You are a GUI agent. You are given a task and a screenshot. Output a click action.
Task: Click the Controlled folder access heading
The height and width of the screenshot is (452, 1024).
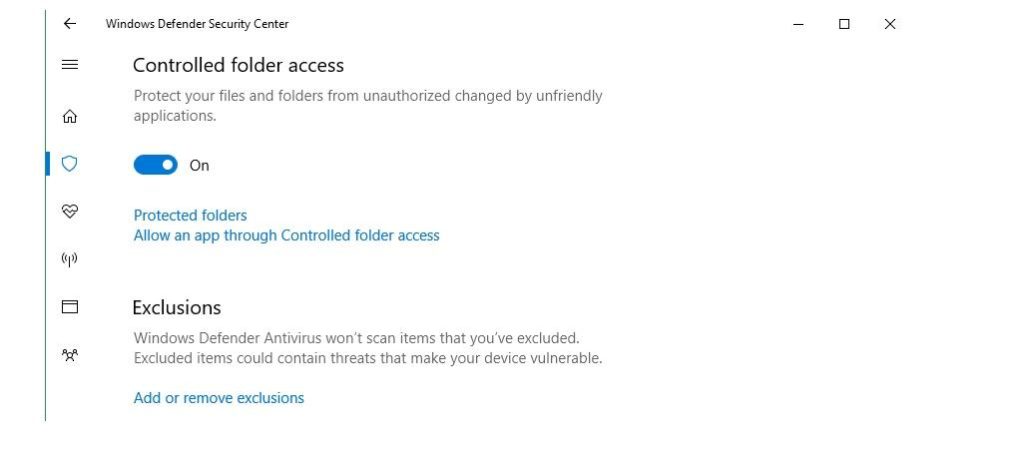click(238, 66)
